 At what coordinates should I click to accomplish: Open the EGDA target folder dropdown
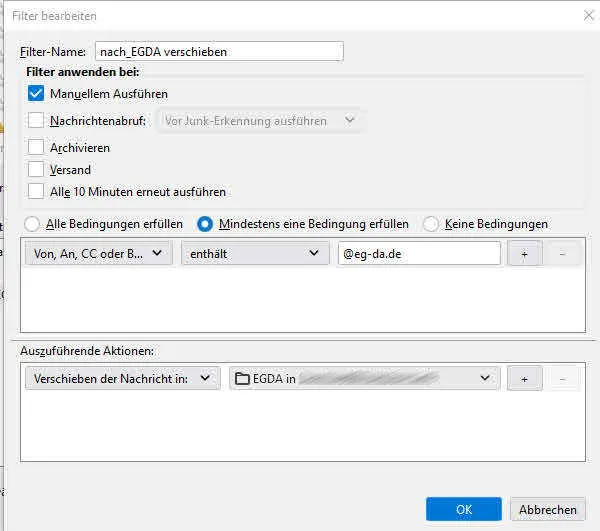pyautogui.click(x=365, y=379)
